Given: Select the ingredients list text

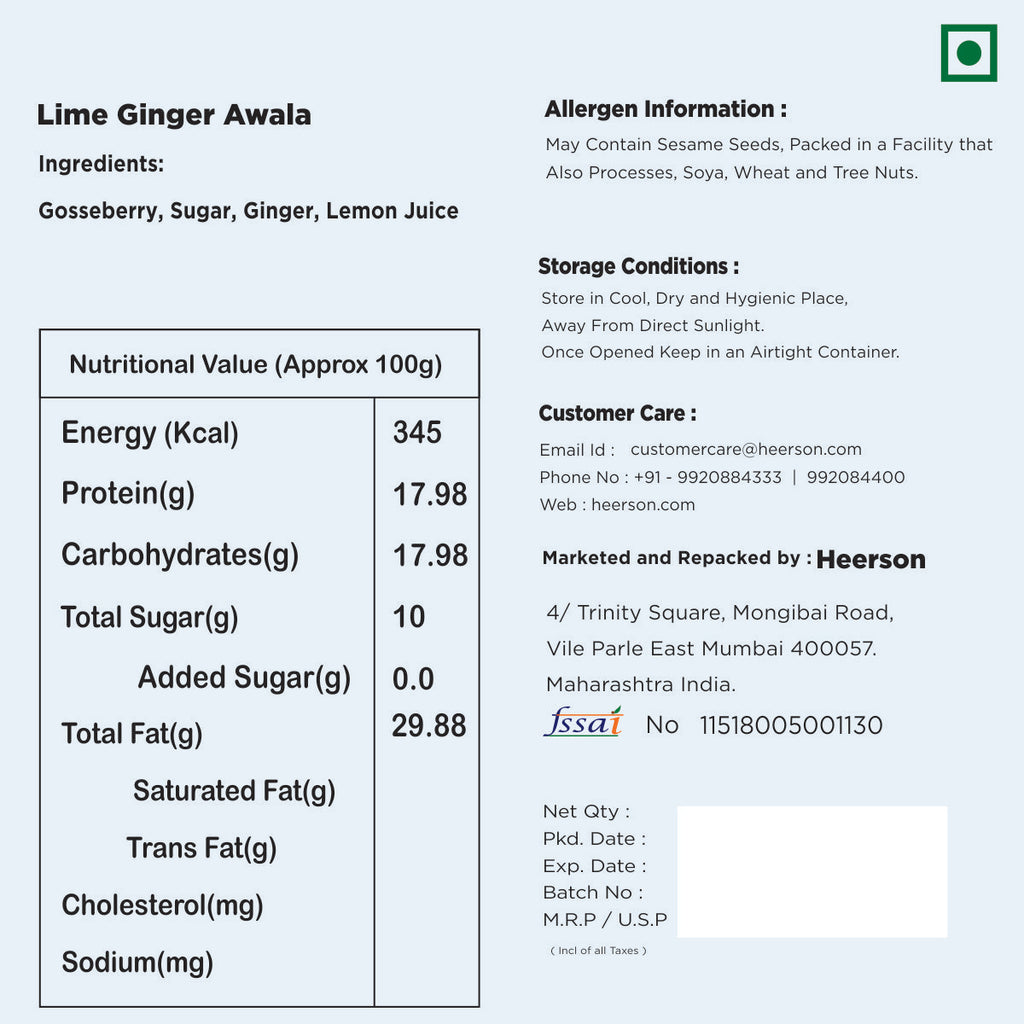Looking at the screenshot, I should pyautogui.click(x=248, y=211).
